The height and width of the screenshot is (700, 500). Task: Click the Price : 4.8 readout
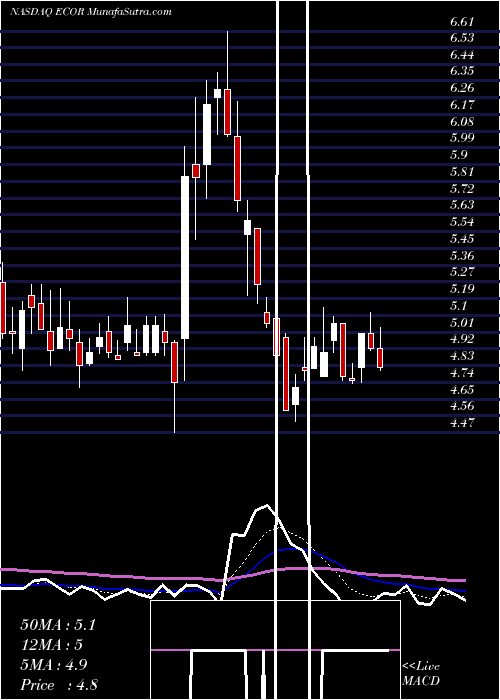click(59, 685)
